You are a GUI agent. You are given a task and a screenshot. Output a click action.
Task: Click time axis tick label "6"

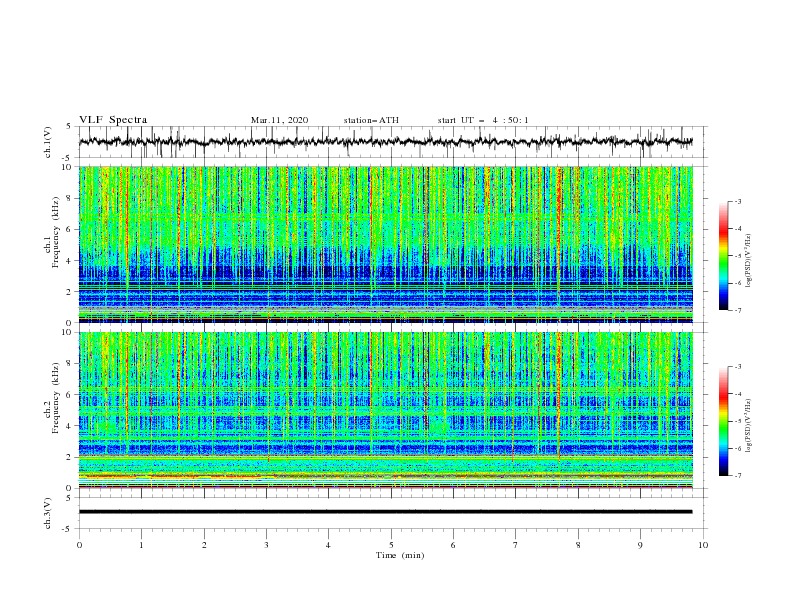click(x=453, y=545)
